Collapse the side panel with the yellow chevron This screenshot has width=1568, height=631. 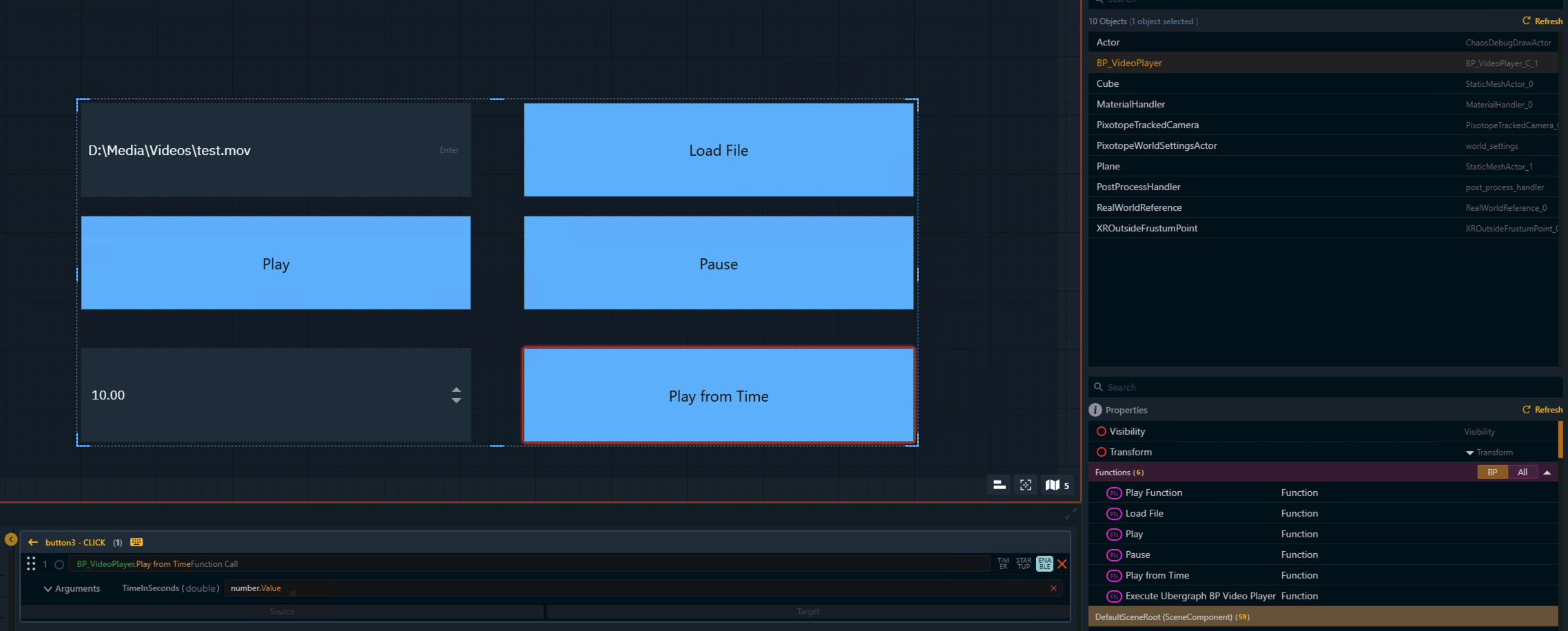click(11, 539)
